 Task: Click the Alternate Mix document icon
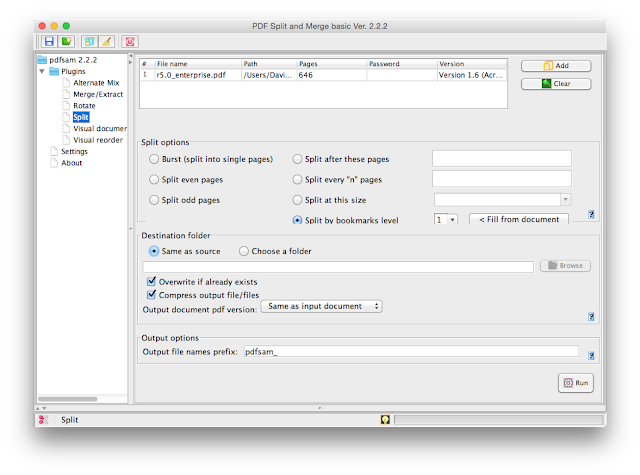point(66,83)
